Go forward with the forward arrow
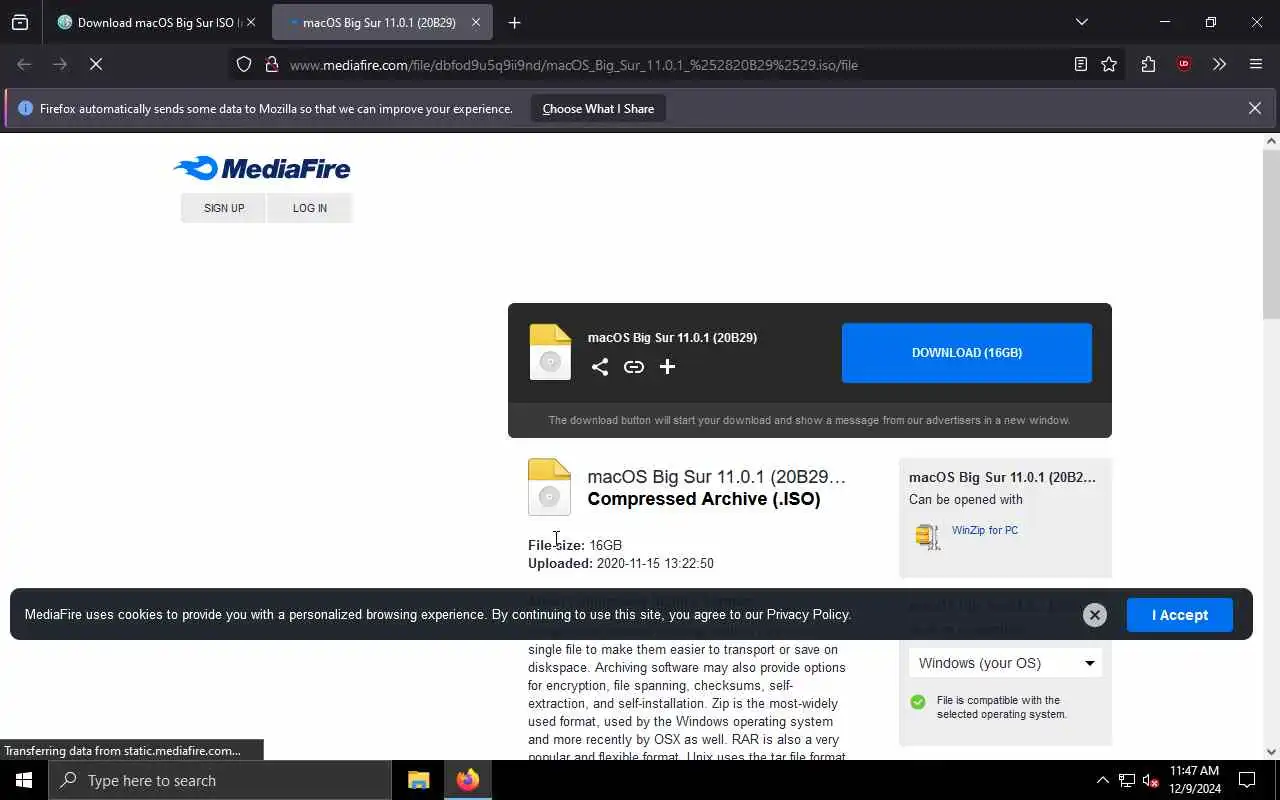The image size is (1280, 800). [60, 64]
